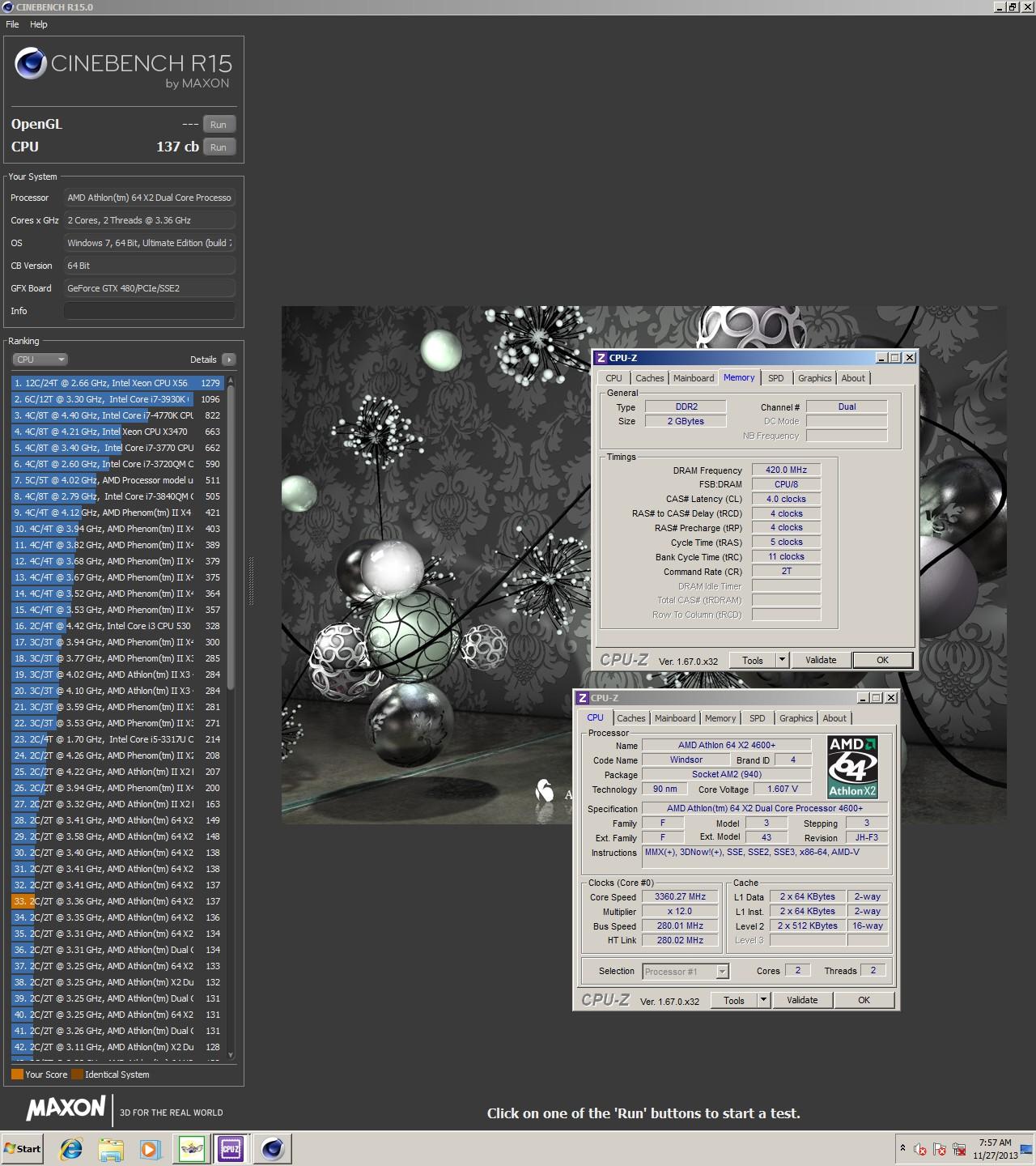Open SPD tab in lower CPU-Z window
This screenshot has width=1036, height=1166.
(x=757, y=718)
